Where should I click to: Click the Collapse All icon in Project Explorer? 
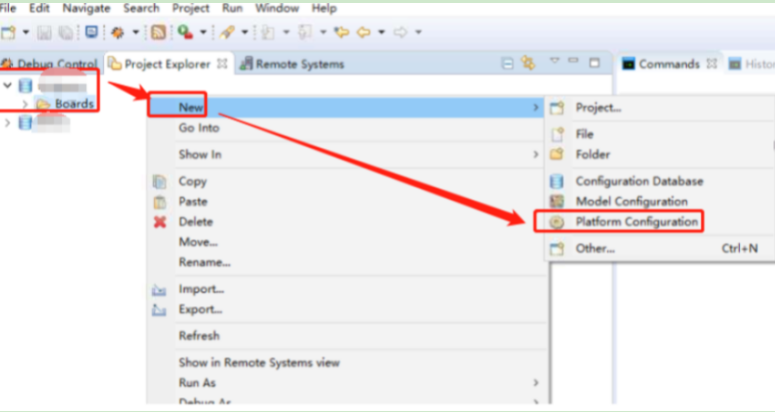point(507,64)
